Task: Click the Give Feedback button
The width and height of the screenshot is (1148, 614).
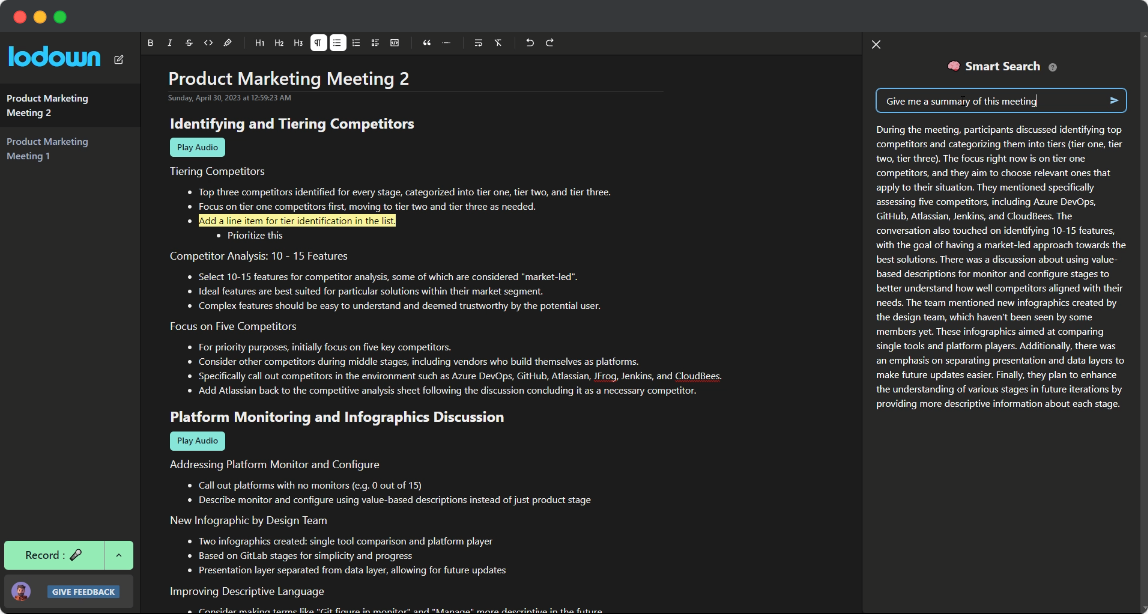Action: point(83,592)
